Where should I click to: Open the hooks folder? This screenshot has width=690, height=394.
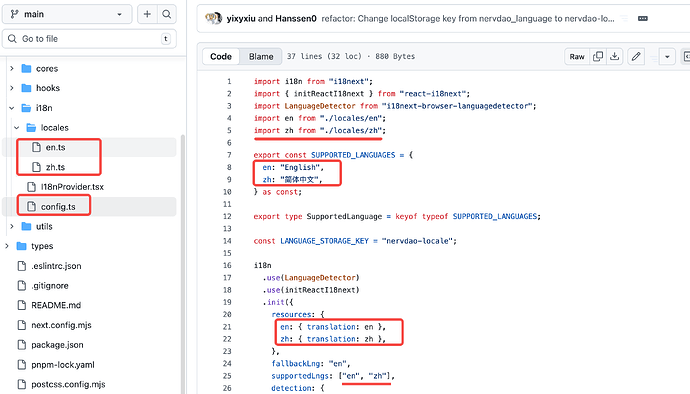tap(48, 88)
